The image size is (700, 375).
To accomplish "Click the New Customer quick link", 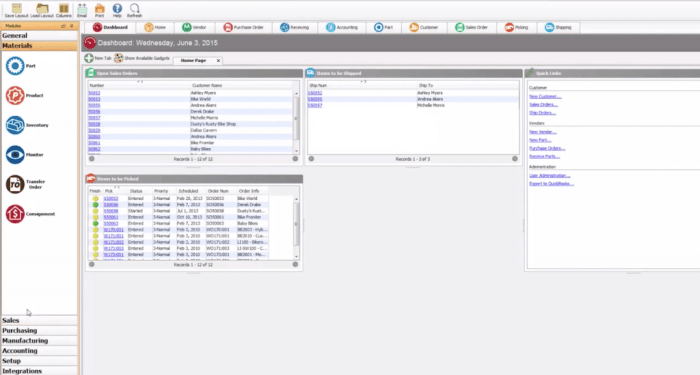I will point(545,96).
